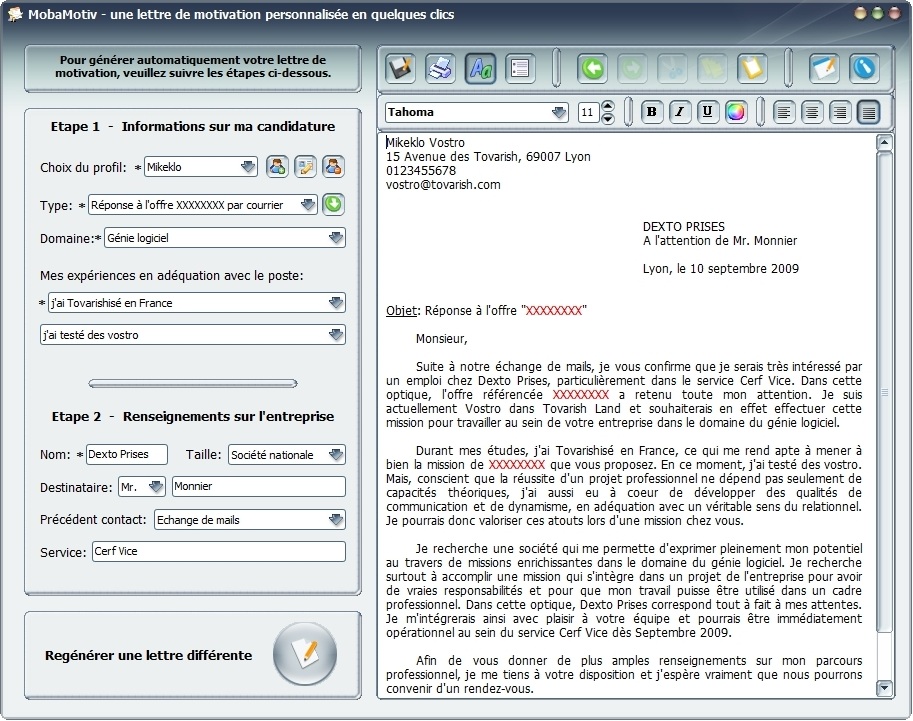Copy text with the duplicate pages icon

point(712,68)
